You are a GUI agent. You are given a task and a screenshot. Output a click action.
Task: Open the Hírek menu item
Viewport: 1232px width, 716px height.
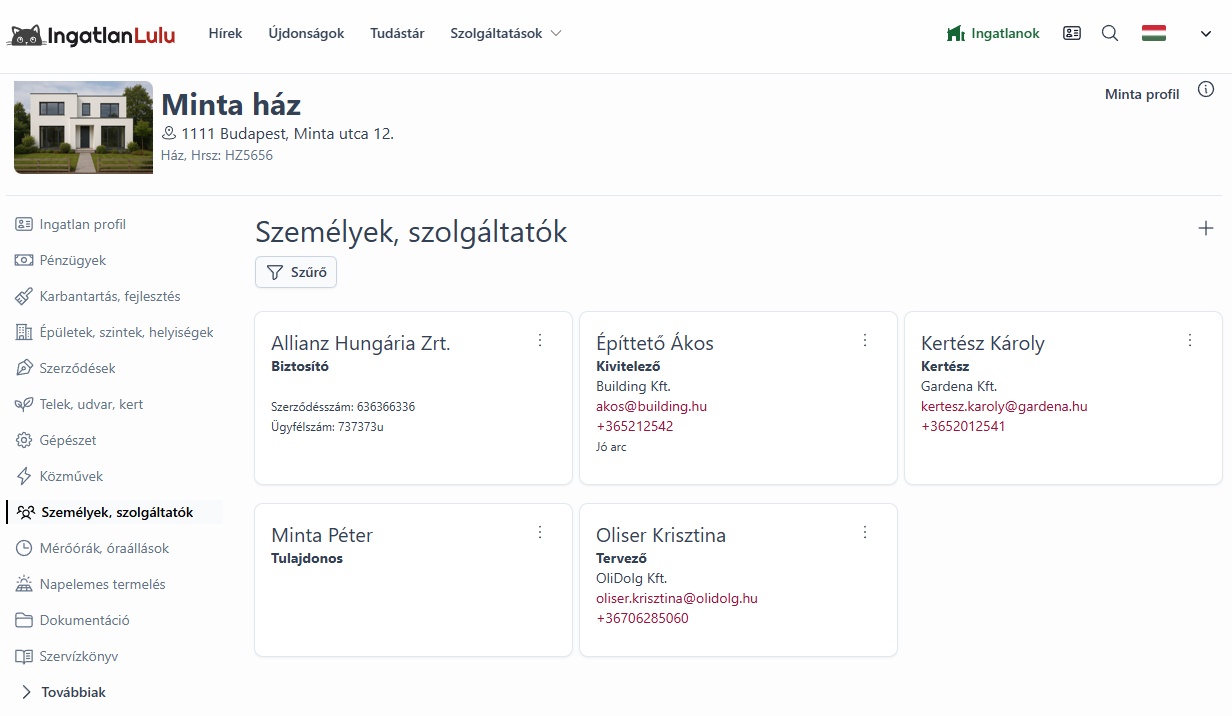tap(225, 33)
